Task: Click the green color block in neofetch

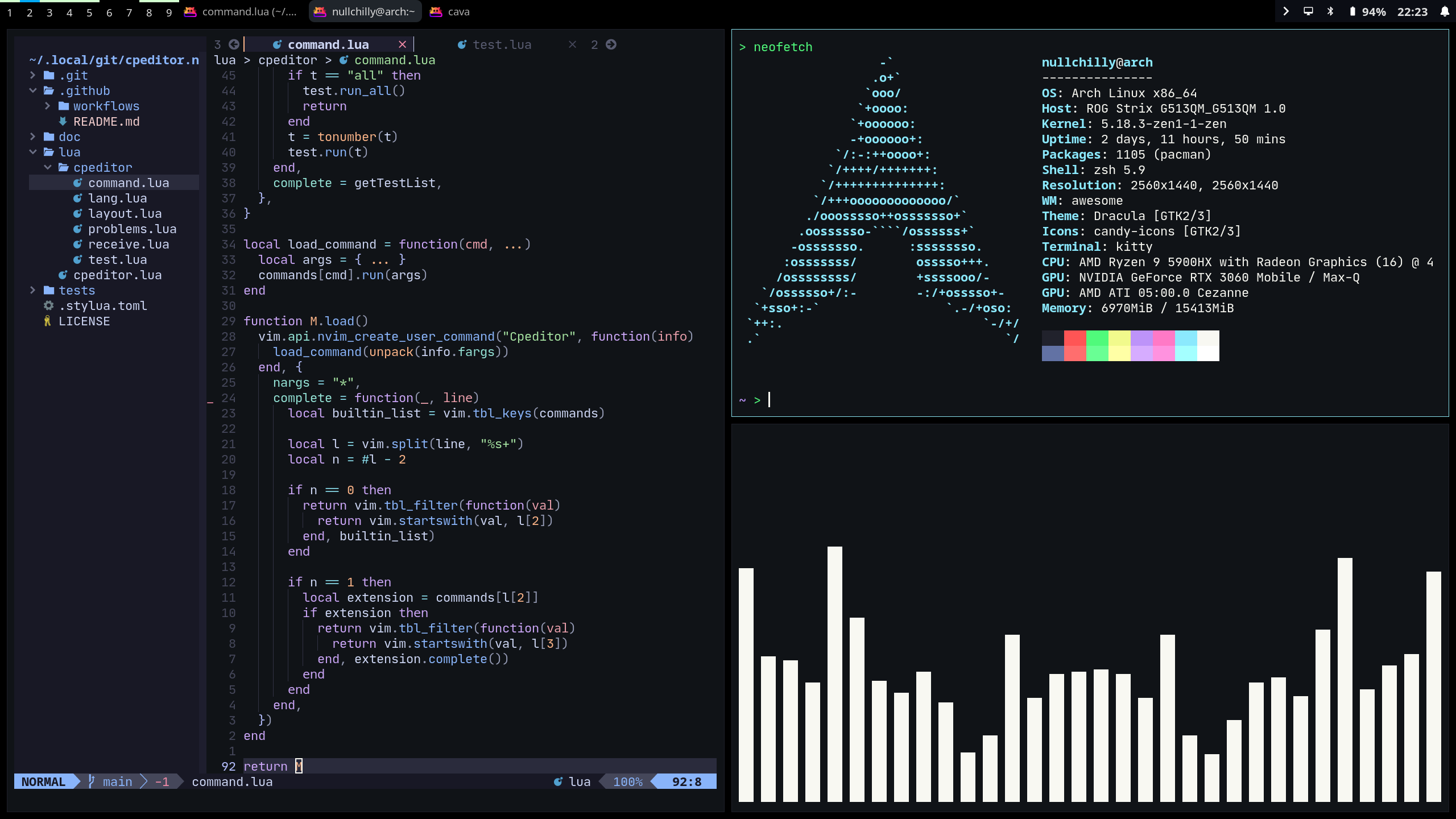Action: click(1097, 338)
